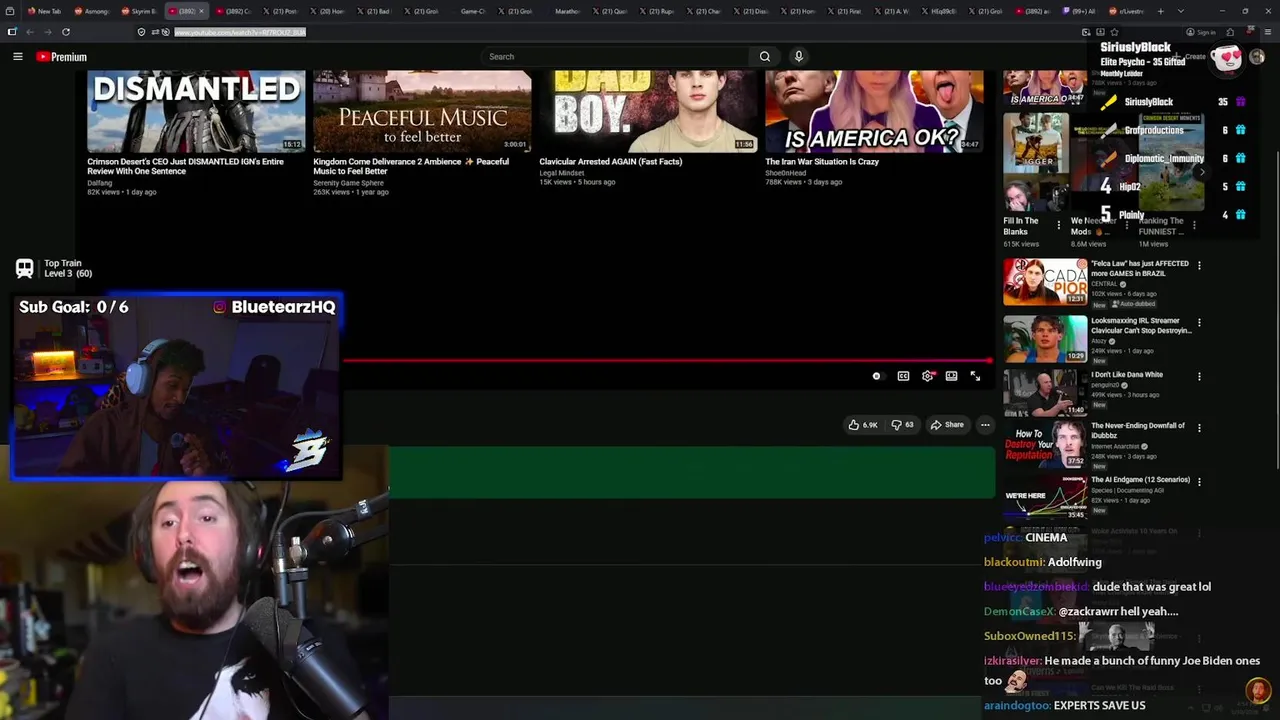Viewport: 1280px width, 720px height.
Task: Go forward with the browser forward arrow
Action: click(x=48, y=32)
